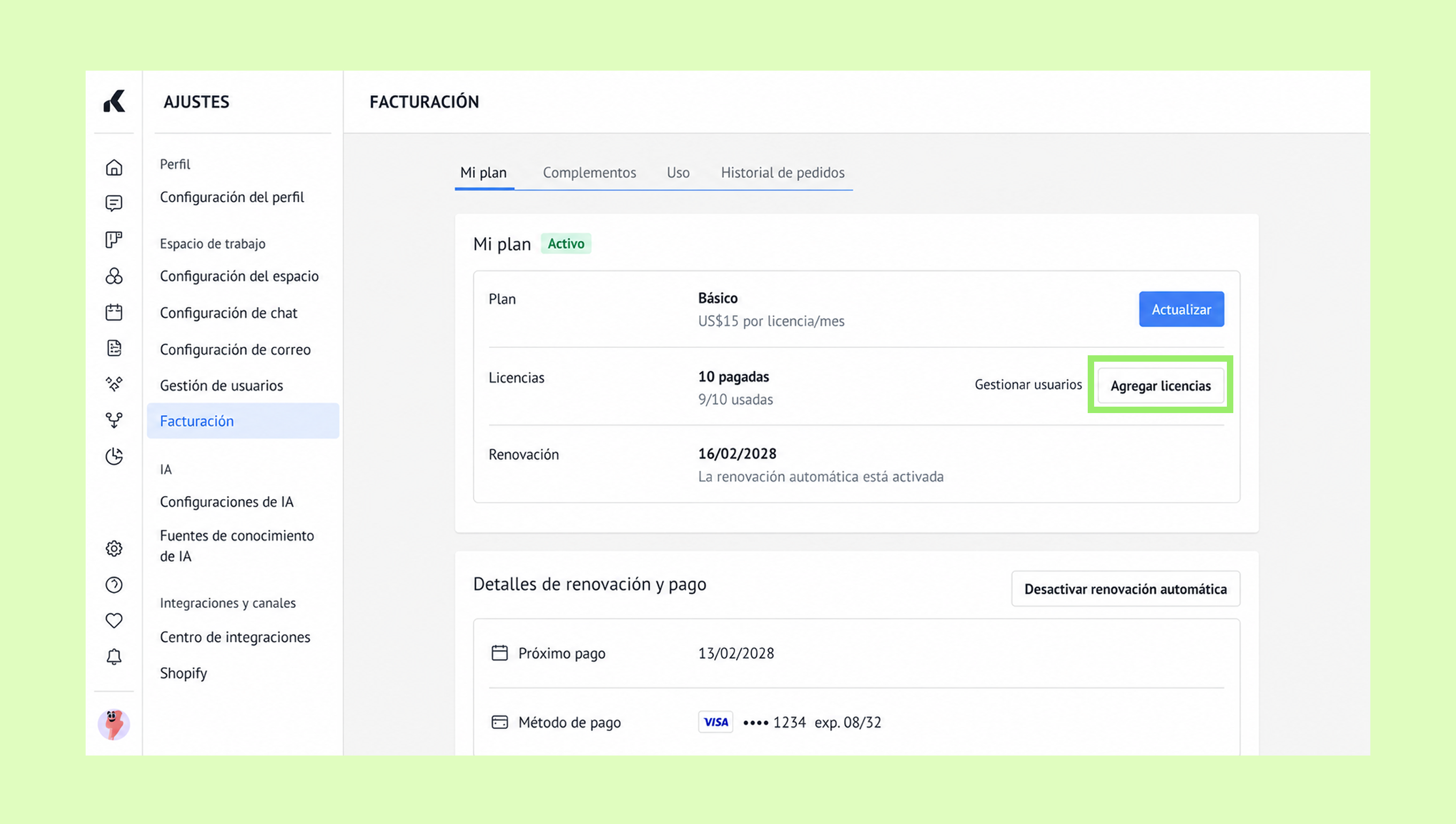Open the kanban board sidebar icon
The height and width of the screenshot is (824, 1456).
click(114, 239)
